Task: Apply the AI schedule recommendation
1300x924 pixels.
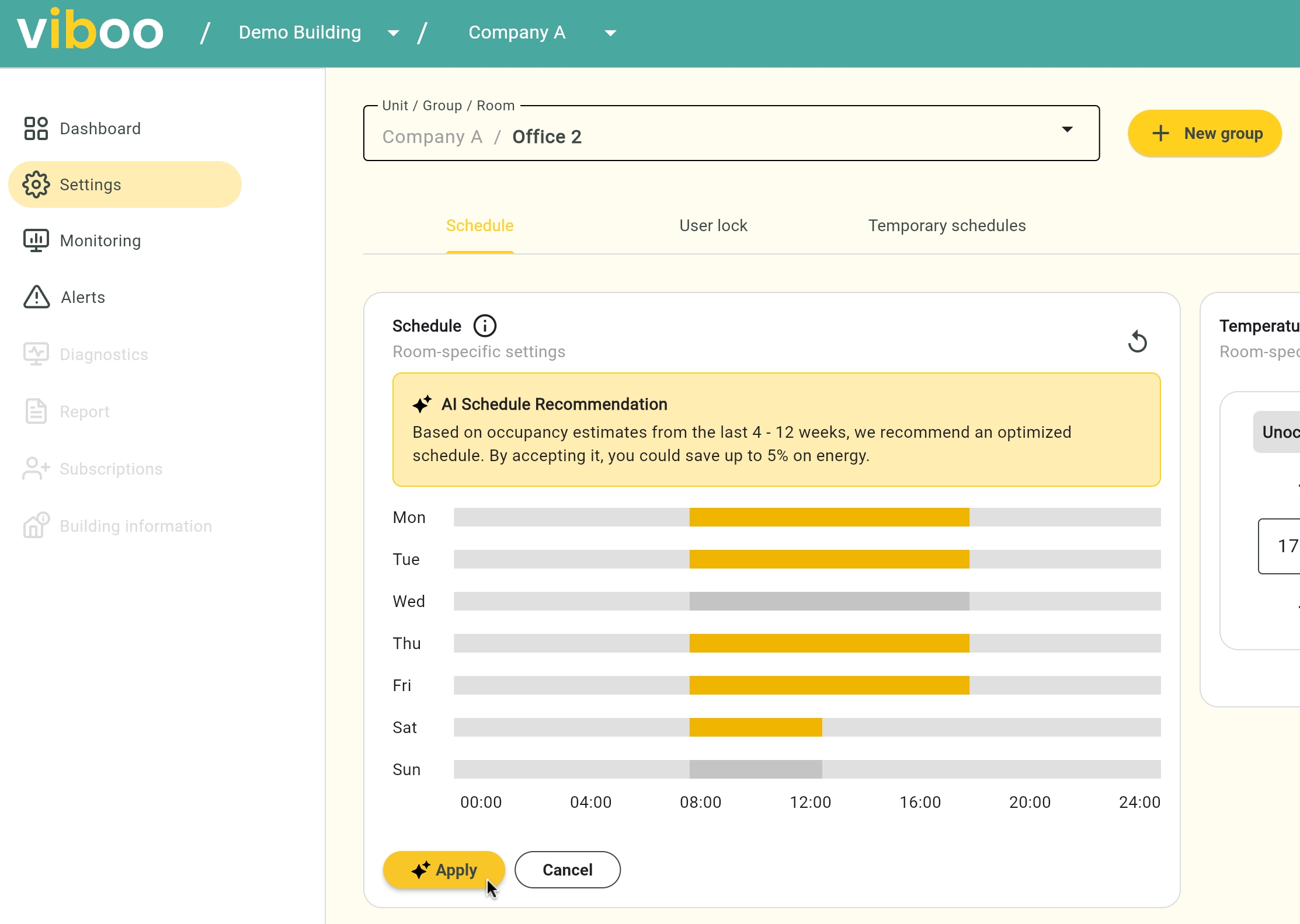Action: pyautogui.click(x=444, y=870)
